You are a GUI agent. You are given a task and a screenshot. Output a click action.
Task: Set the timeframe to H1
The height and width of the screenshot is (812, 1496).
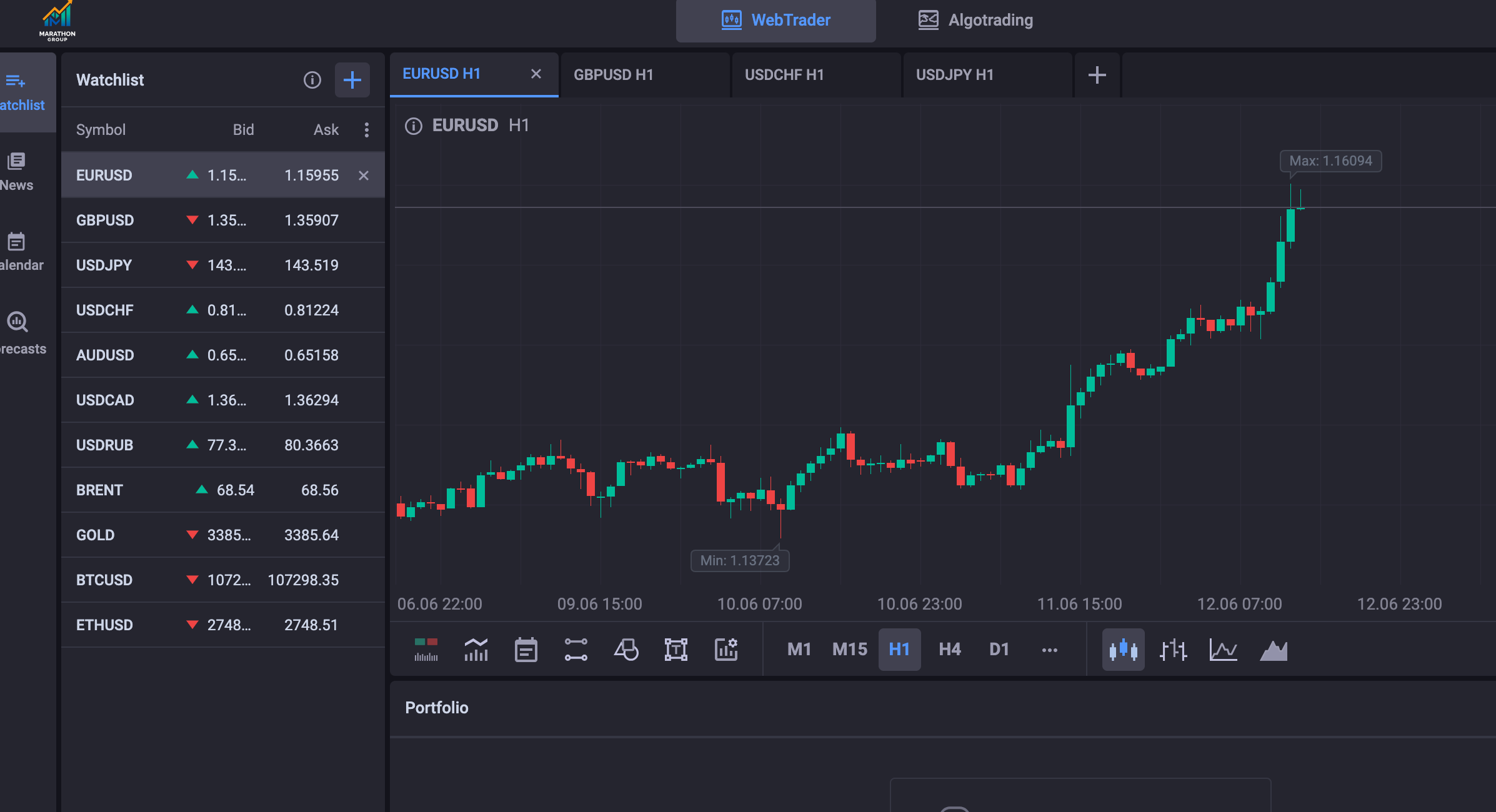point(899,650)
